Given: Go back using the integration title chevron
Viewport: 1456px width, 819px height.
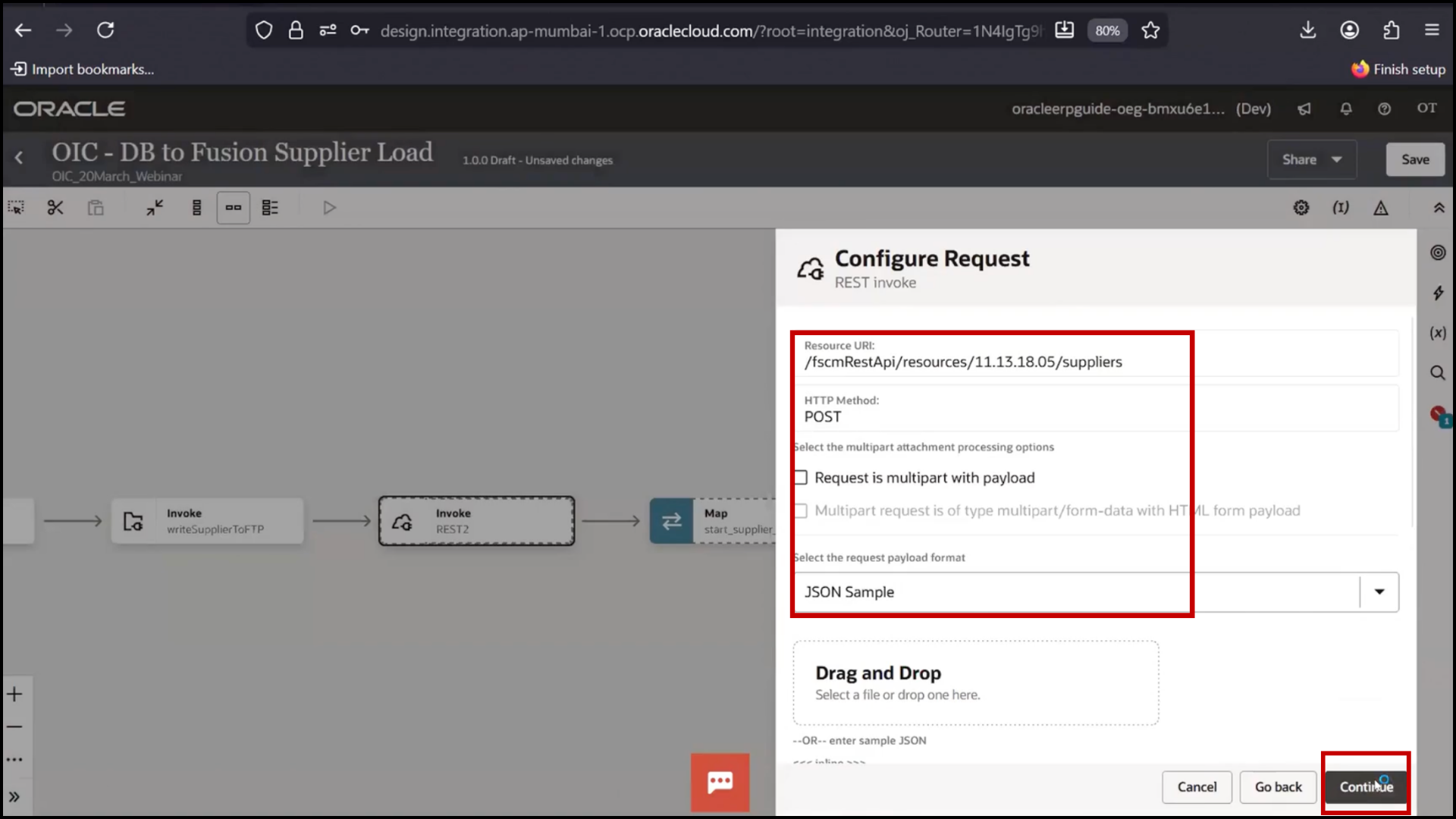Looking at the screenshot, I should pos(19,158).
